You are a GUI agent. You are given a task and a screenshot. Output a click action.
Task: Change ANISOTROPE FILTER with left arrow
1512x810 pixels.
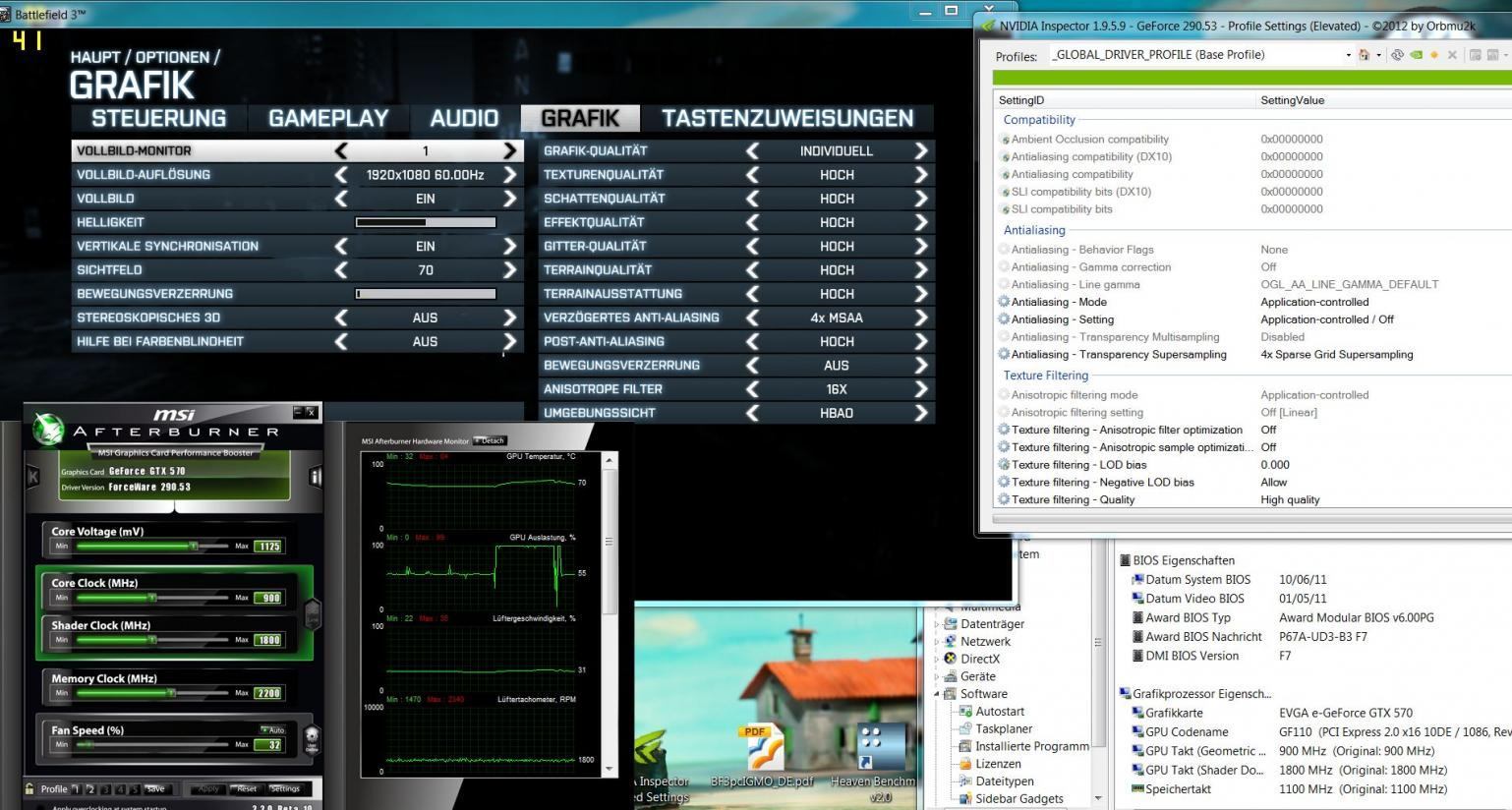pyautogui.click(x=752, y=389)
